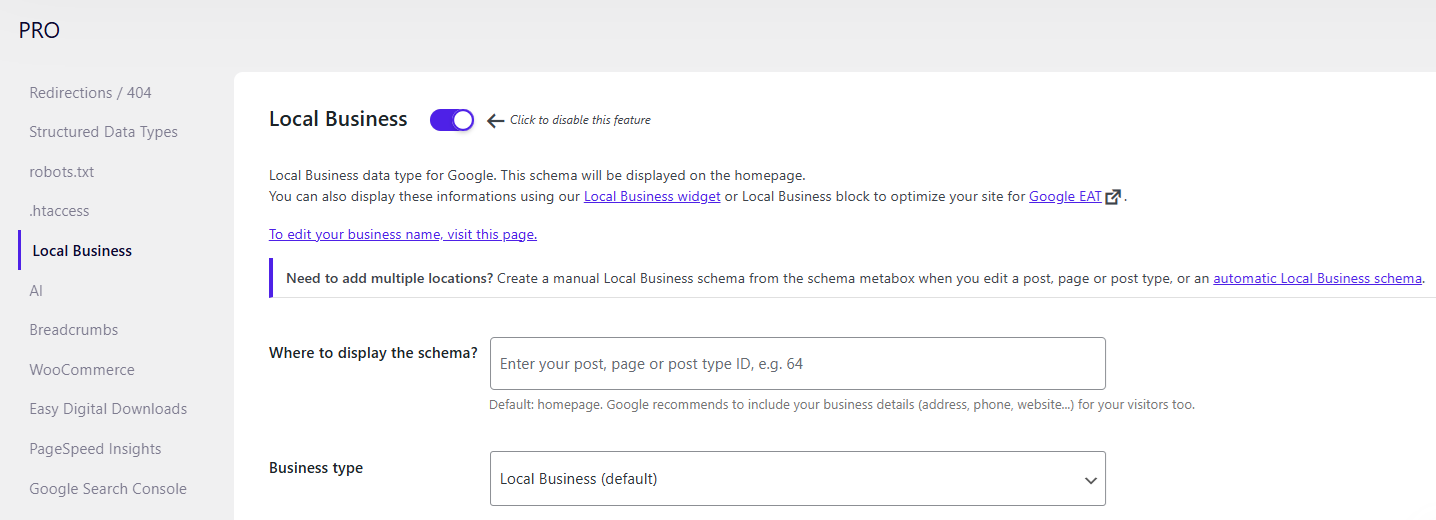Expand the Business type dropdown

click(798, 479)
